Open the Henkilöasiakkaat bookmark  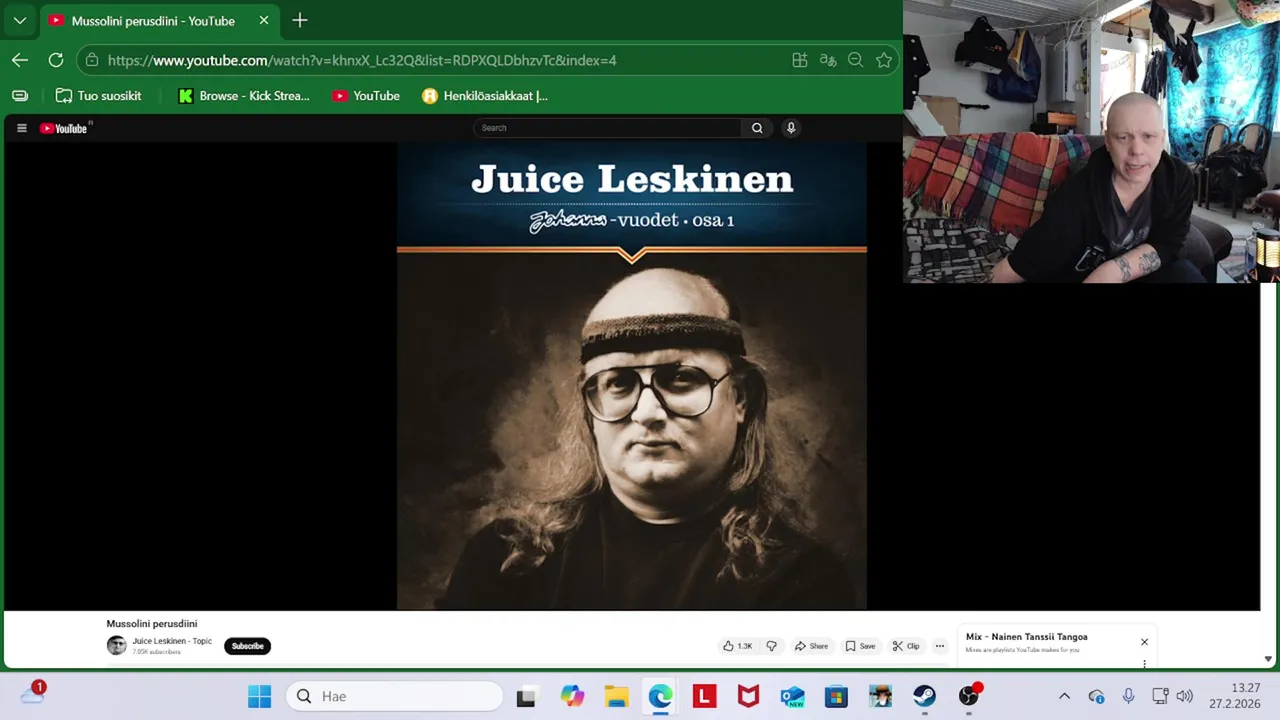point(485,96)
